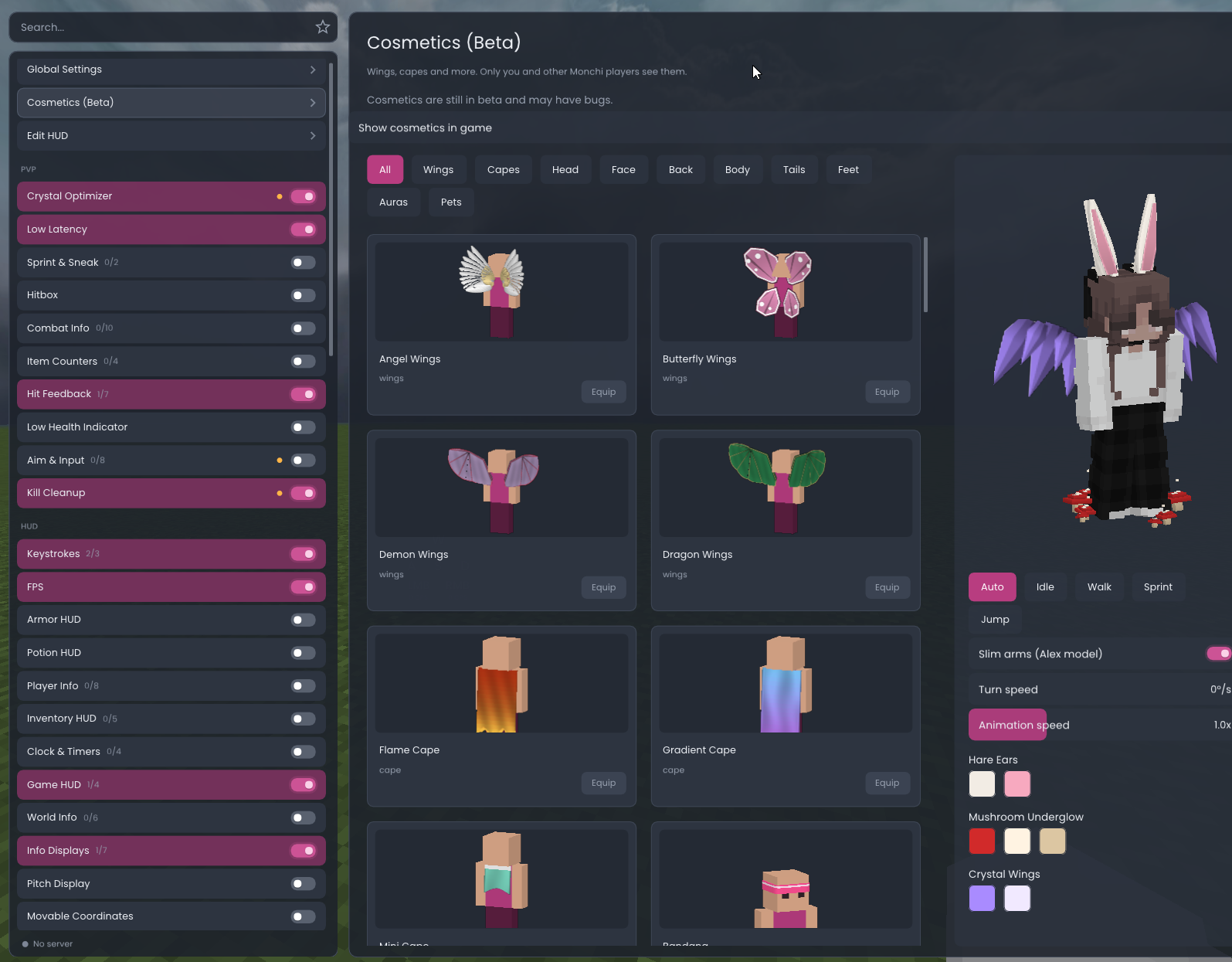Switch off Hit Feedback
1232x962 pixels.
tap(304, 394)
